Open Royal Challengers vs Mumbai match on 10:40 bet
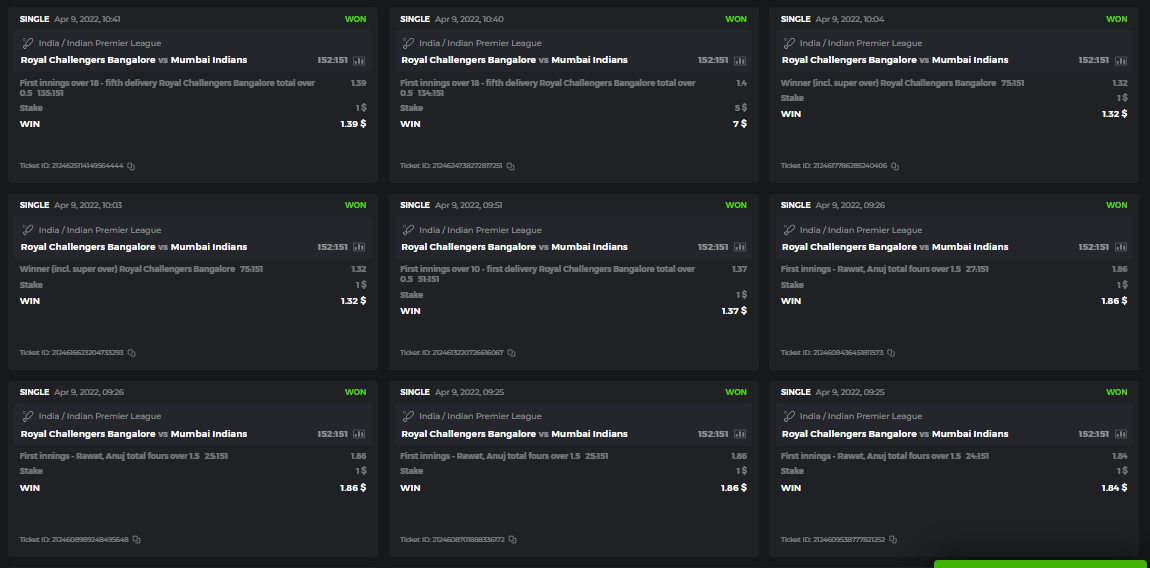Screen dimensions: 1150x568 pos(514,60)
